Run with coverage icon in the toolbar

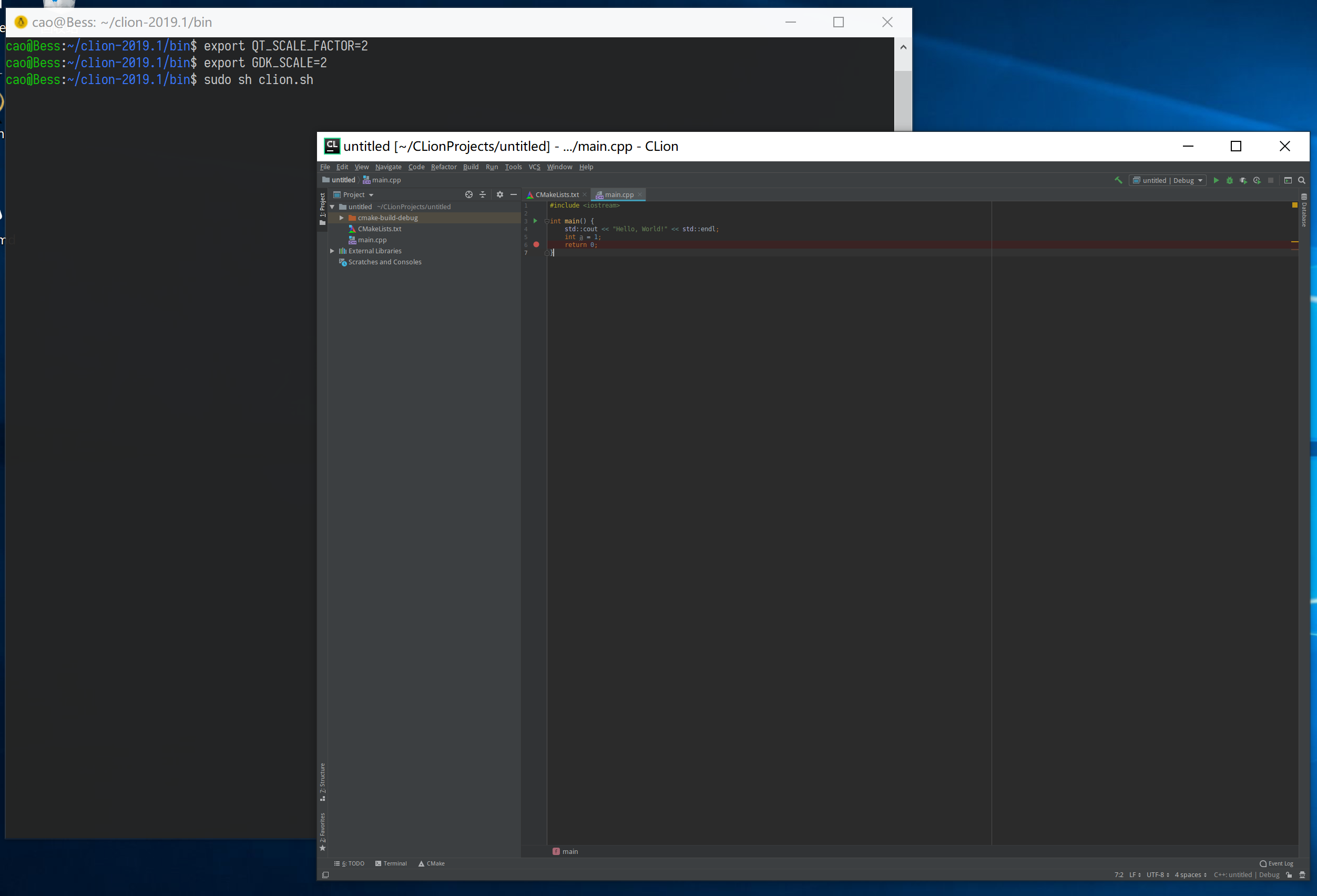coord(1244,181)
